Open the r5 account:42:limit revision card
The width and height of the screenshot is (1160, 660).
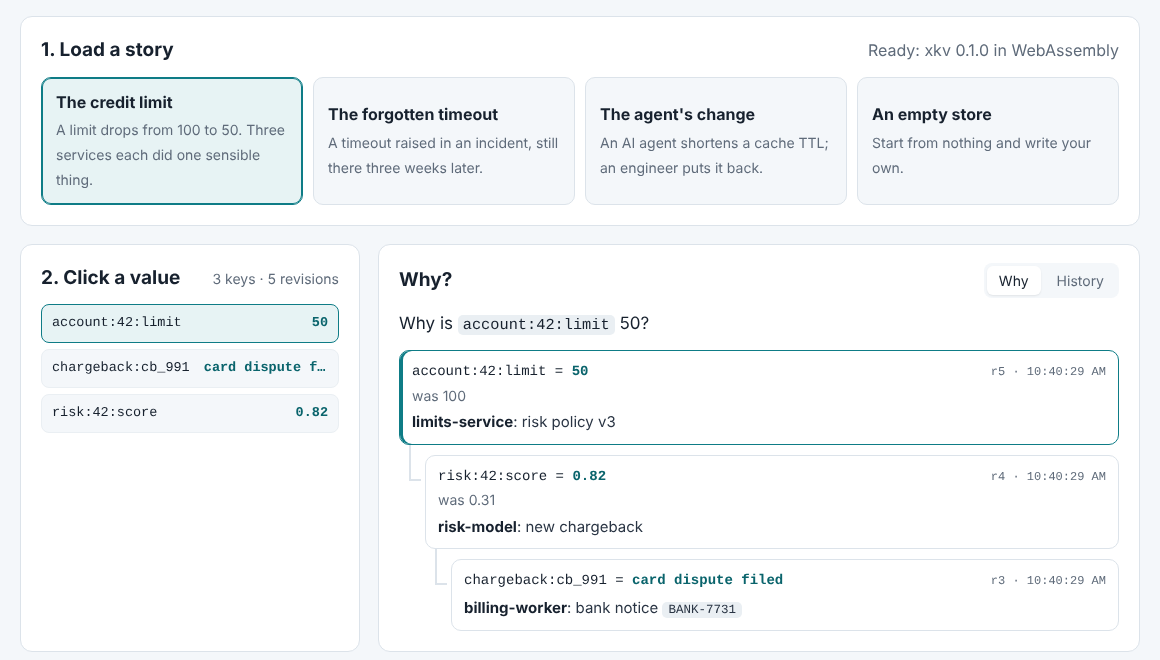[759, 397]
